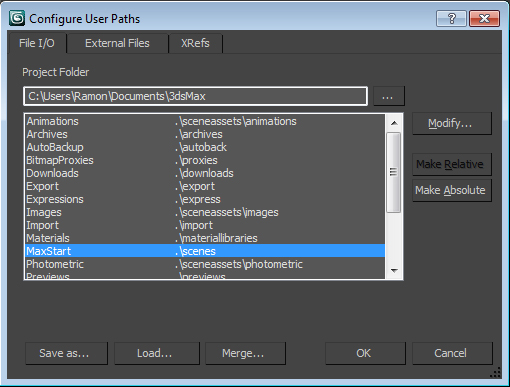Click the path list scrollbar thumb
The width and height of the screenshot is (510, 387).
point(394,172)
